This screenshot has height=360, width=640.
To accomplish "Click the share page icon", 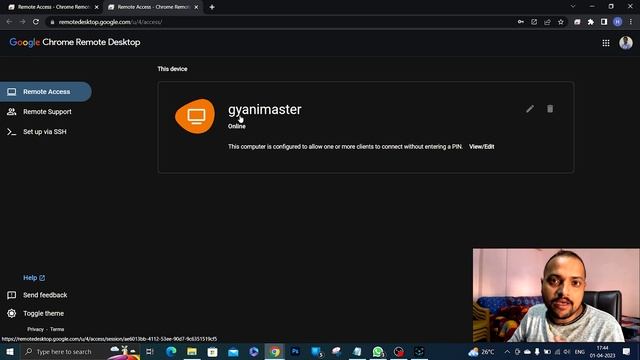I will [x=547, y=22].
